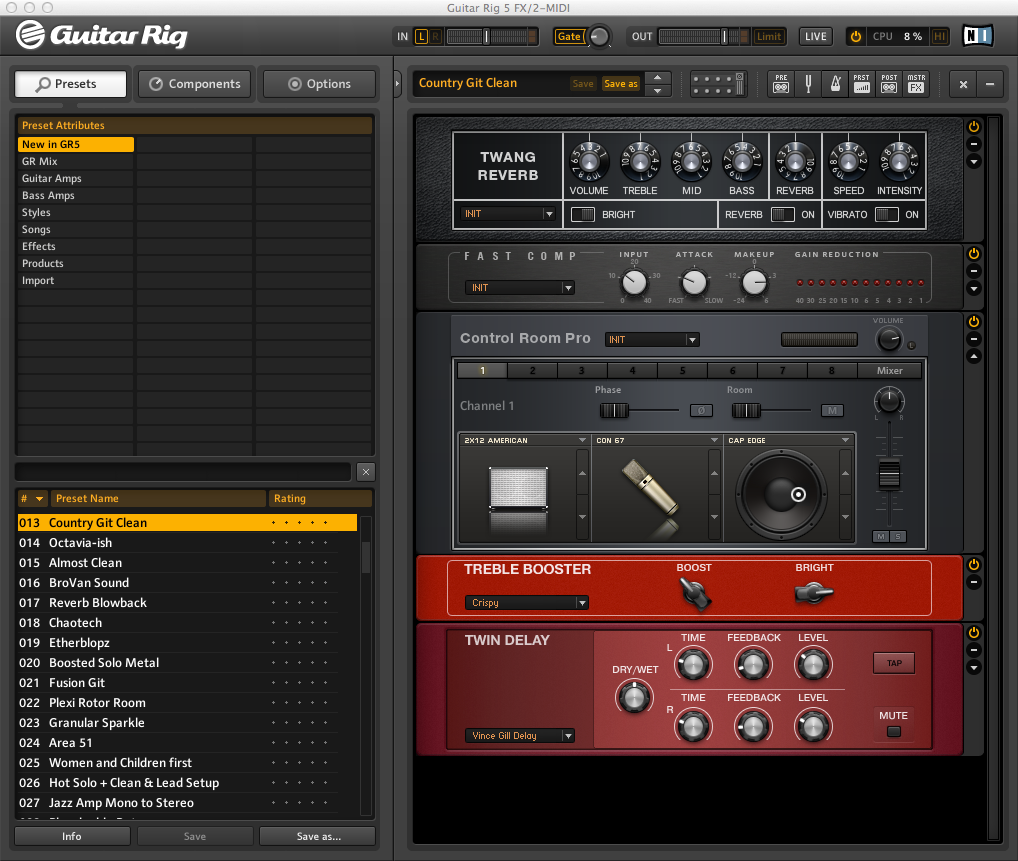1018x861 pixels.
Task: Power off the Treble Booster module
Action: coord(974,565)
